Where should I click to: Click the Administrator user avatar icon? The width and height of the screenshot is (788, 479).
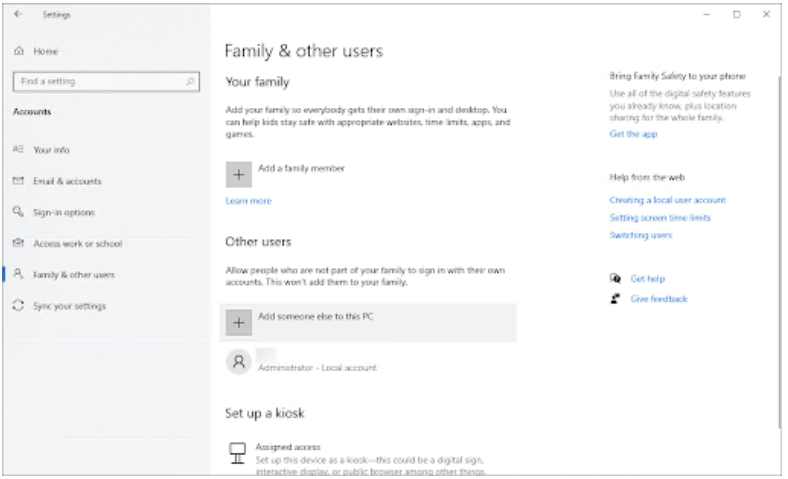239,362
